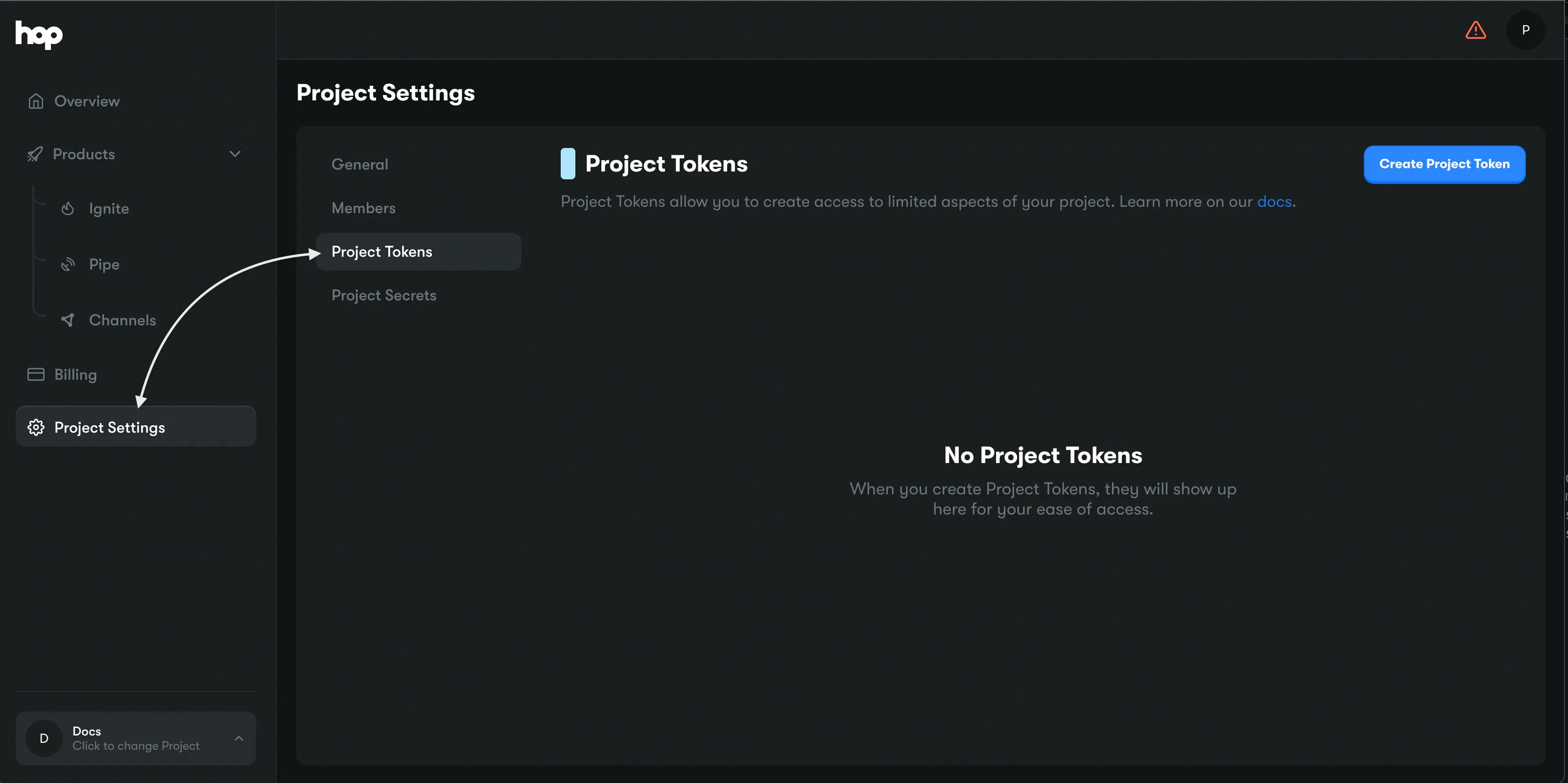Open the red warning alert icon
Viewport: 1568px width, 783px height.
pyautogui.click(x=1475, y=30)
